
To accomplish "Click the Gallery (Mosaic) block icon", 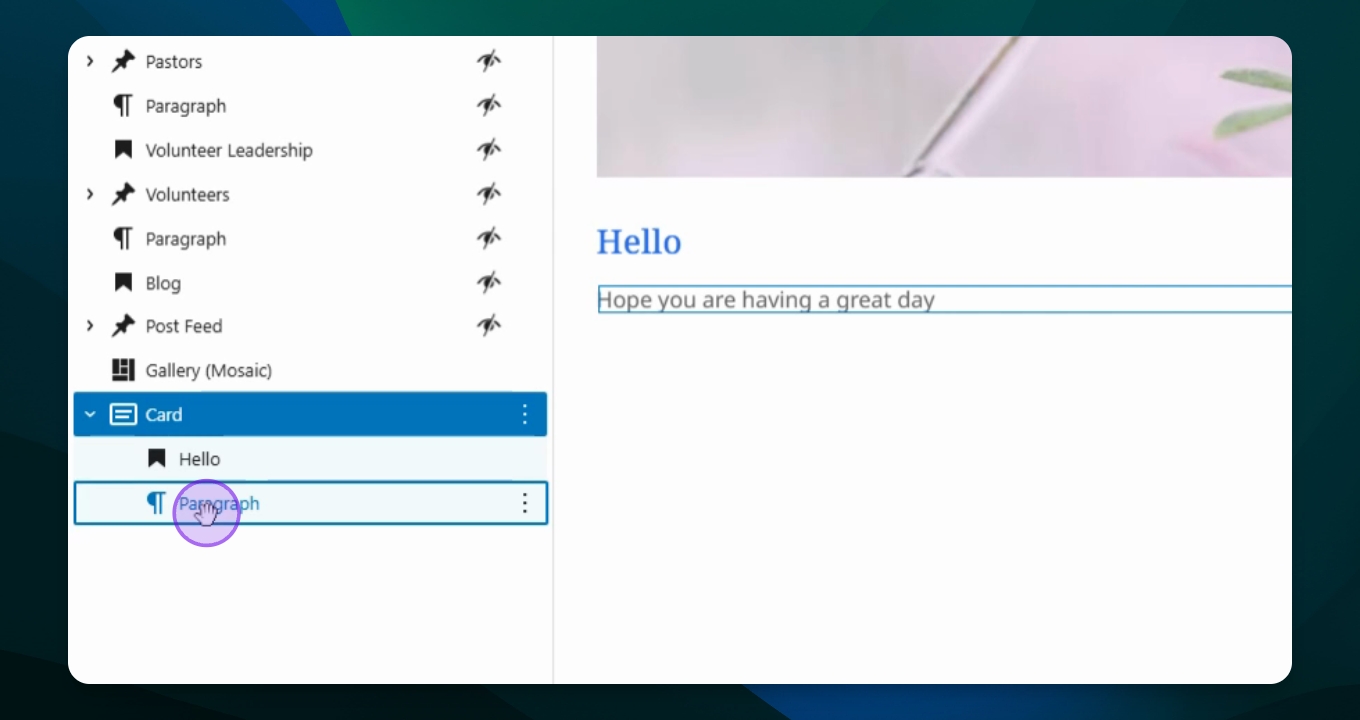I will coord(123,370).
